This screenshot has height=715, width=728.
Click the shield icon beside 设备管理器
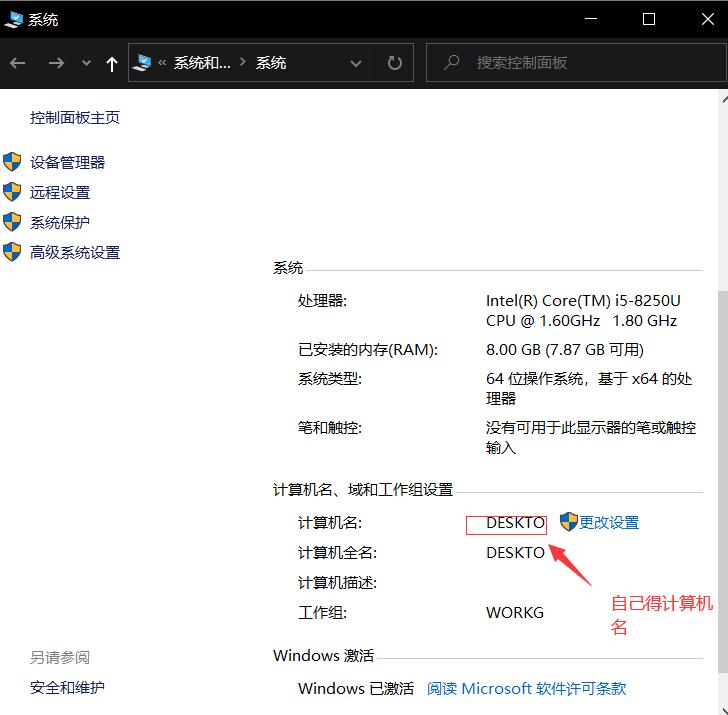[x=12, y=162]
